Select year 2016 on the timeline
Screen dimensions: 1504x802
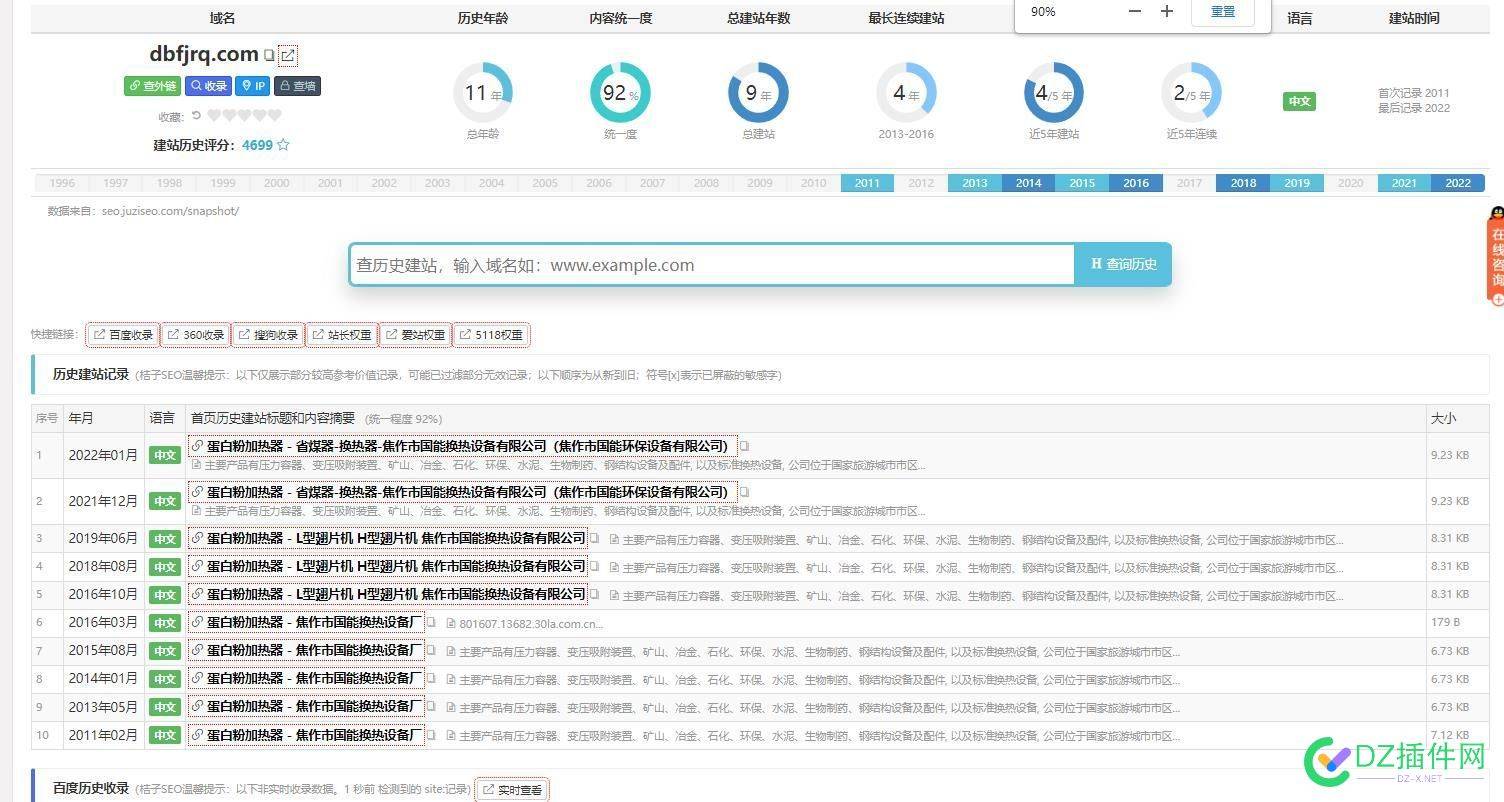click(x=1136, y=183)
